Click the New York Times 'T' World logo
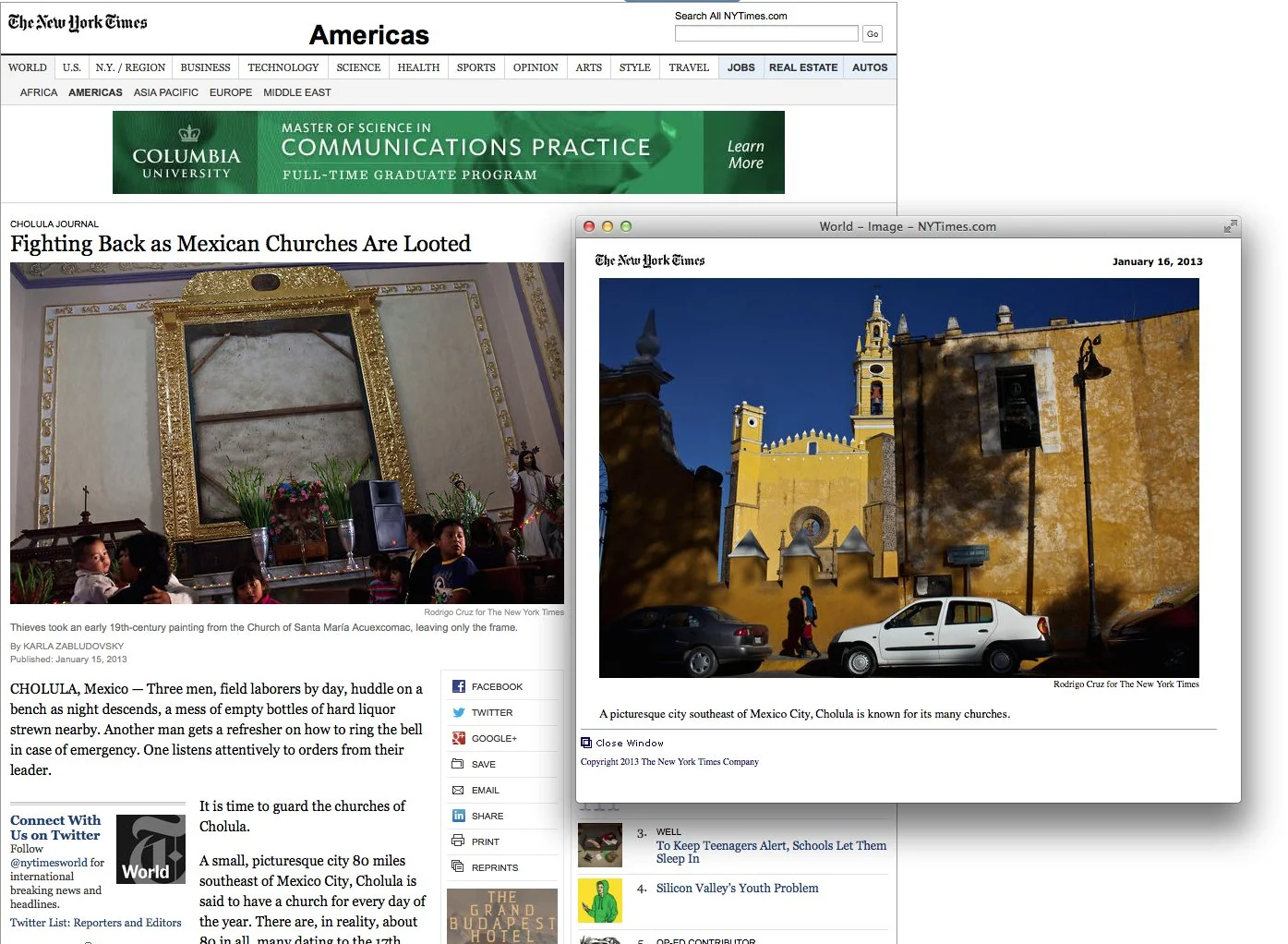1288x944 pixels. [150, 848]
